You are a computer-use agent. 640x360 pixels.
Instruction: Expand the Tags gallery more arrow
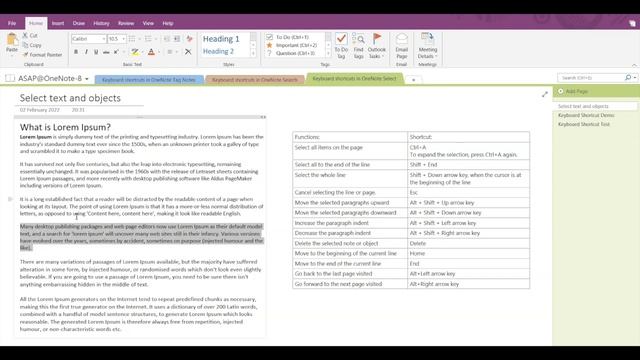(x=328, y=53)
